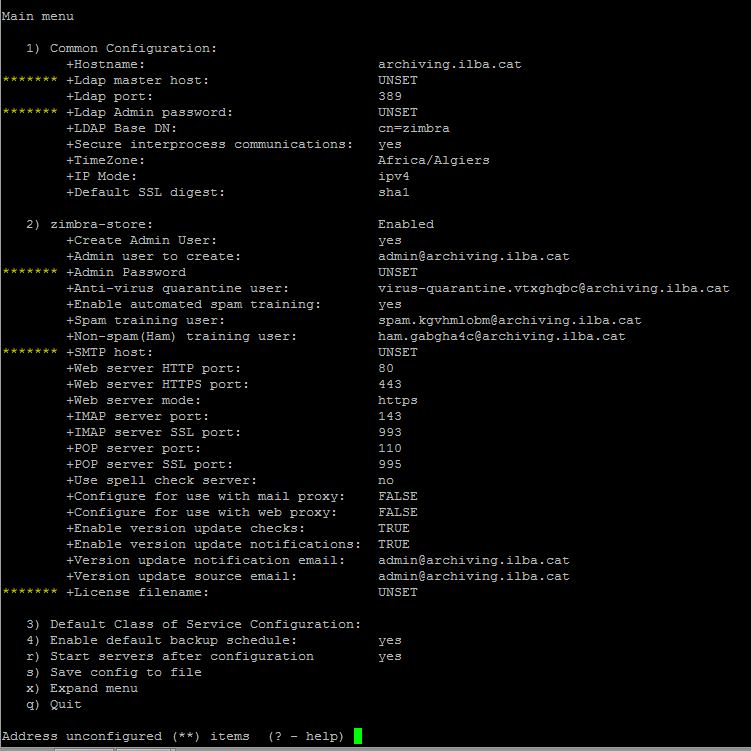The width and height of the screenshot is (751, 751).
Task: Click the '+Create Admin User:' label
Action: (x=141, y=240)
